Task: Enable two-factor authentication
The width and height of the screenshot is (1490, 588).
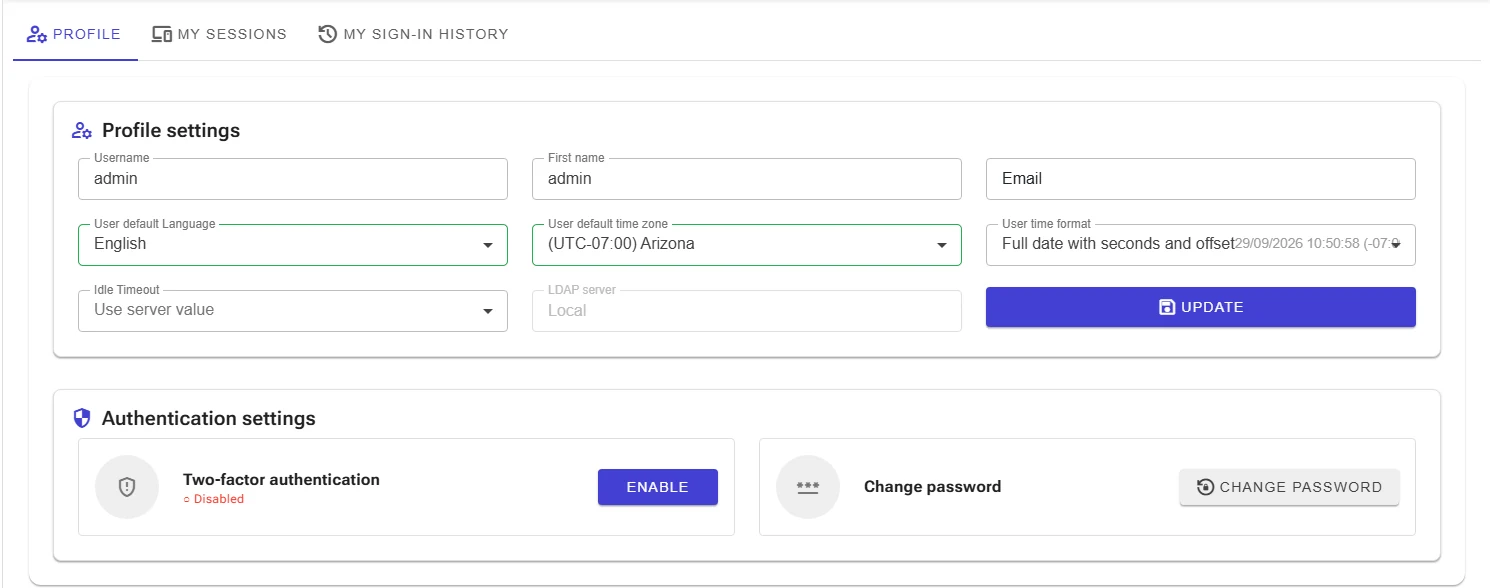Action: (x=658, y=487)
